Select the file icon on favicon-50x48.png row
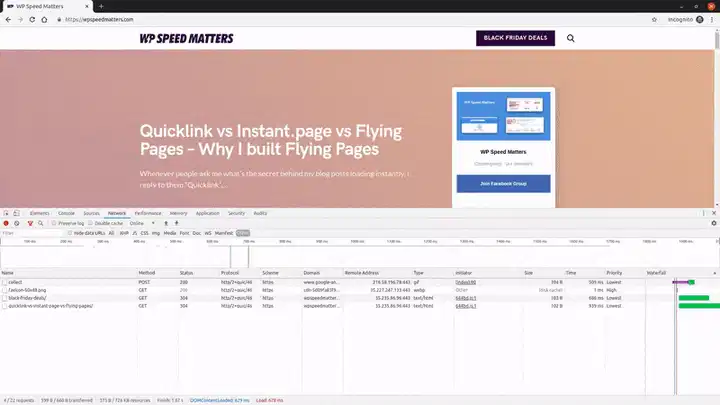Viewport: 720px width, 405px height. point(5,290)
